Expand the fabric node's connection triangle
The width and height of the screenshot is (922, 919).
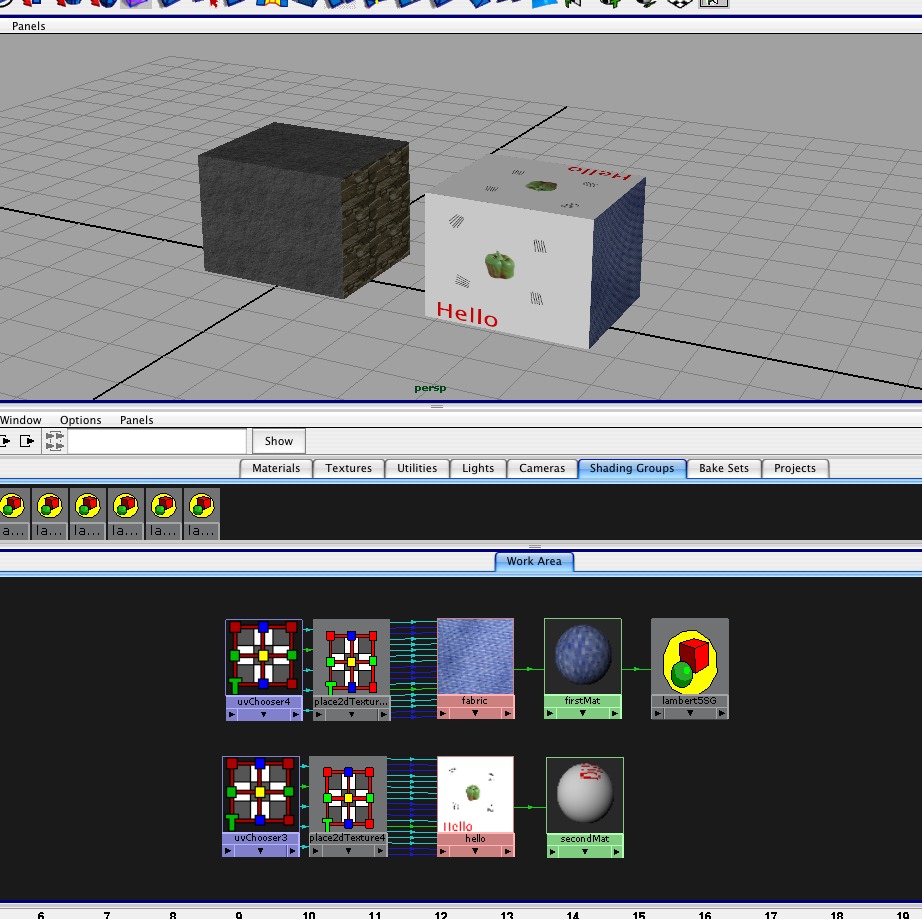coord(475,714)
